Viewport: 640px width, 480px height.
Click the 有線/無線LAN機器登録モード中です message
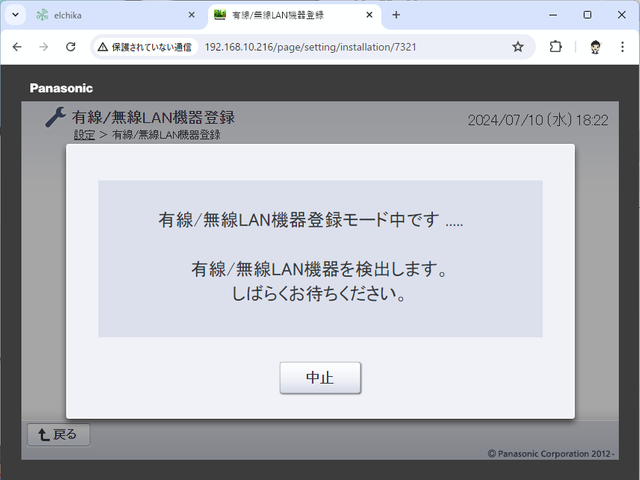click(x=311, y=220)
